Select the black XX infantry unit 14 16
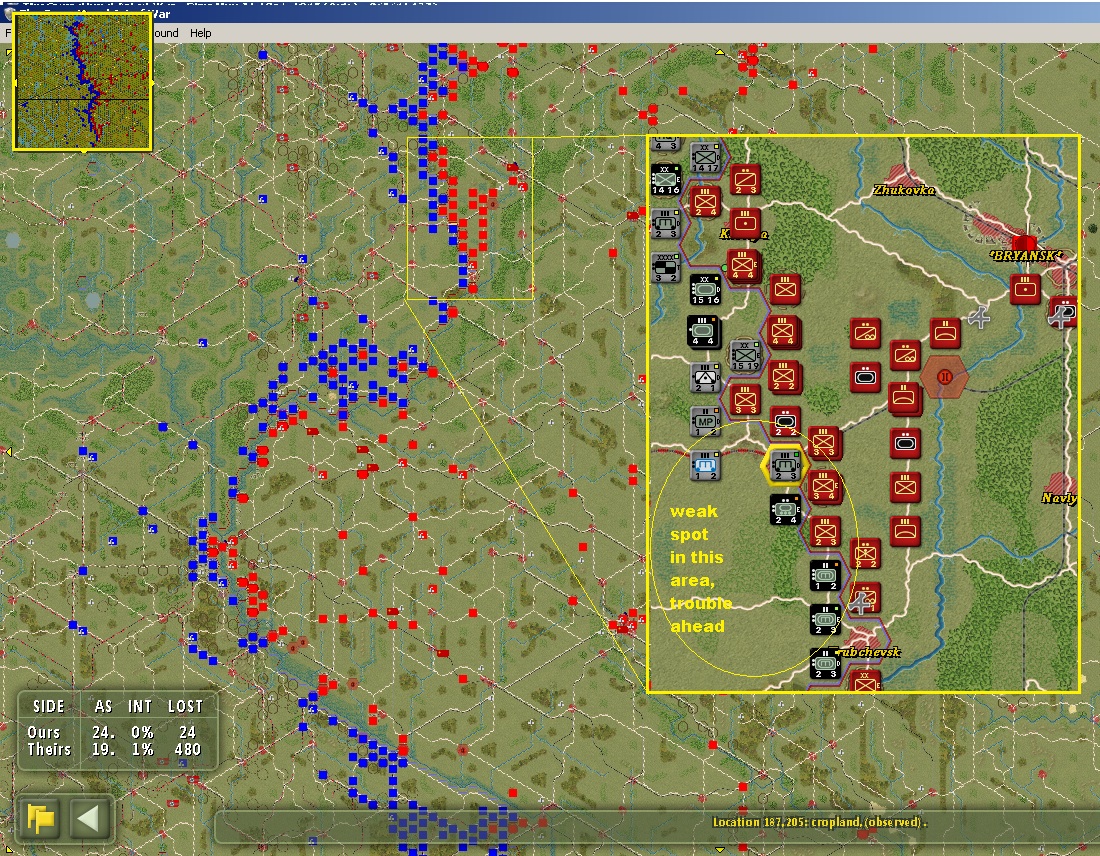This screenshot has width=1100, height=856. coord(666,180)
